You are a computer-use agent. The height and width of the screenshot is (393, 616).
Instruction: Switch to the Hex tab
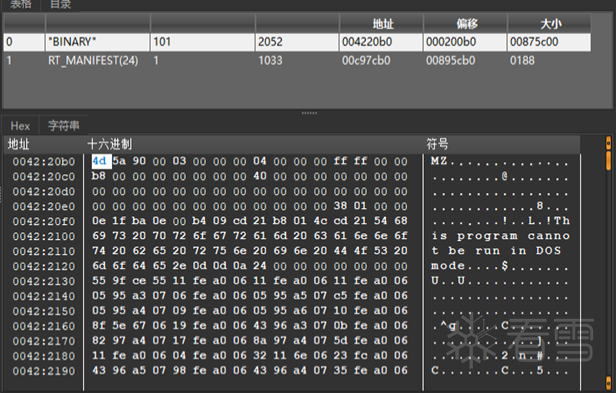pos(20,126)
